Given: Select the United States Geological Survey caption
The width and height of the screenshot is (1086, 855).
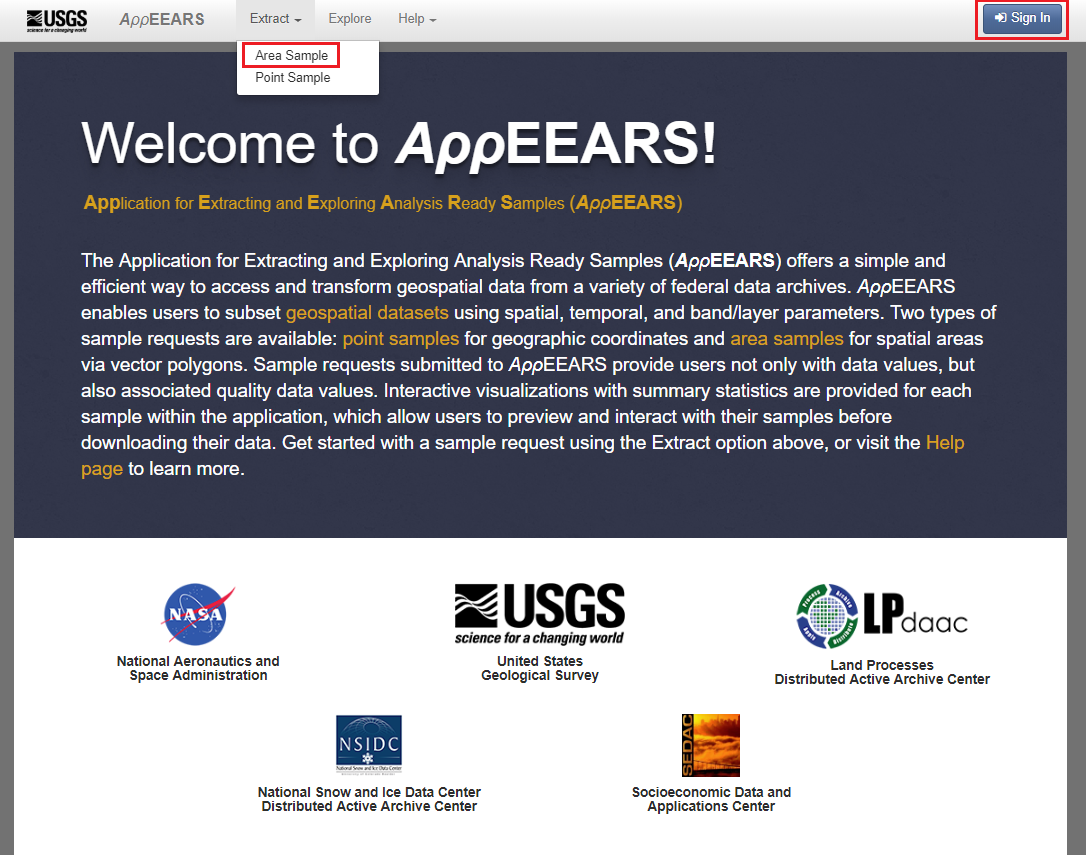Looking at the screenshot, I should 540,669.
